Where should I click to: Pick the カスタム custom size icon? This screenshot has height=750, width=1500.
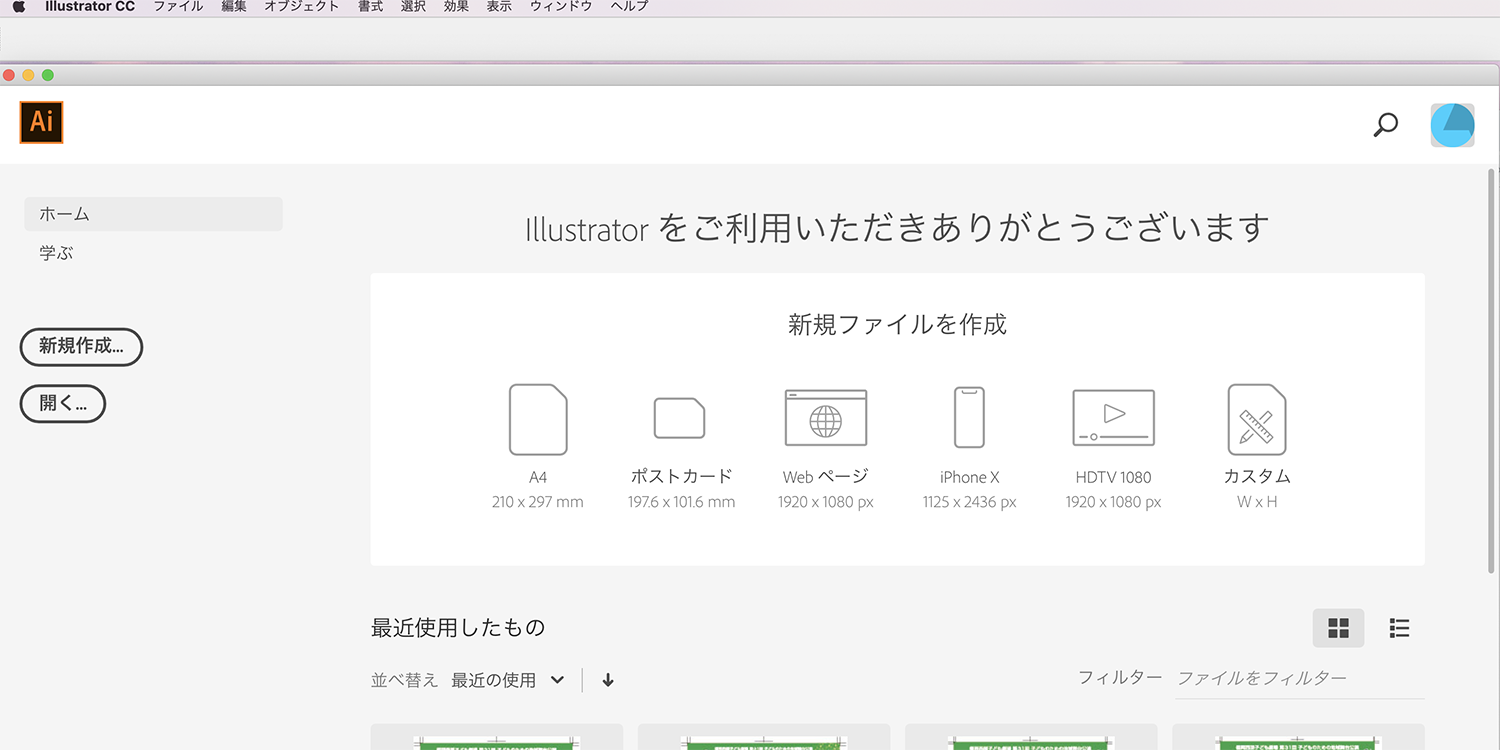[x=1257, y=420]
